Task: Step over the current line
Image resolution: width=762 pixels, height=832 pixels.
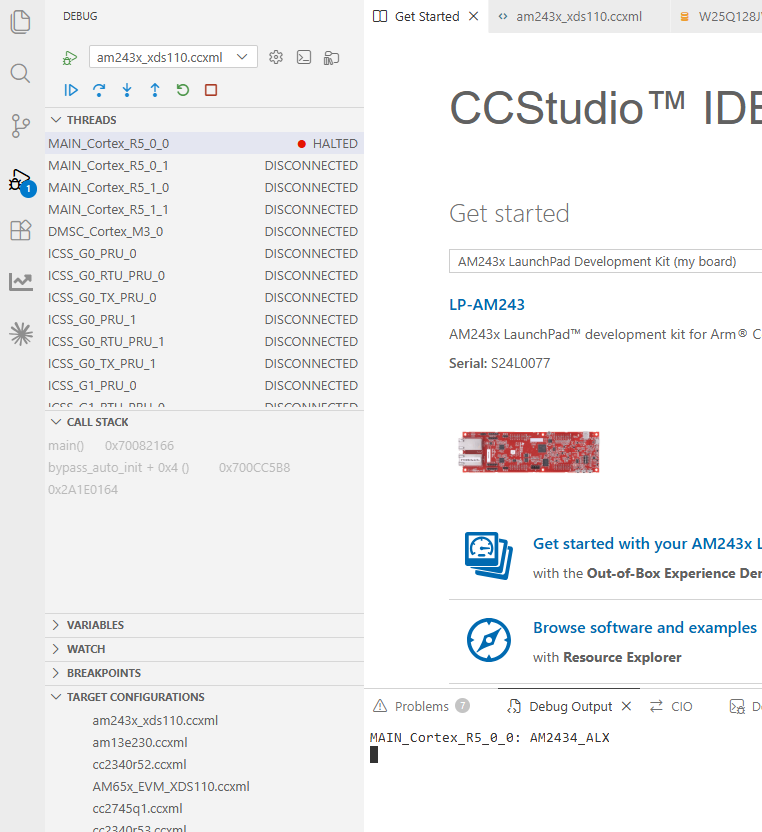Action: [99, 90]
